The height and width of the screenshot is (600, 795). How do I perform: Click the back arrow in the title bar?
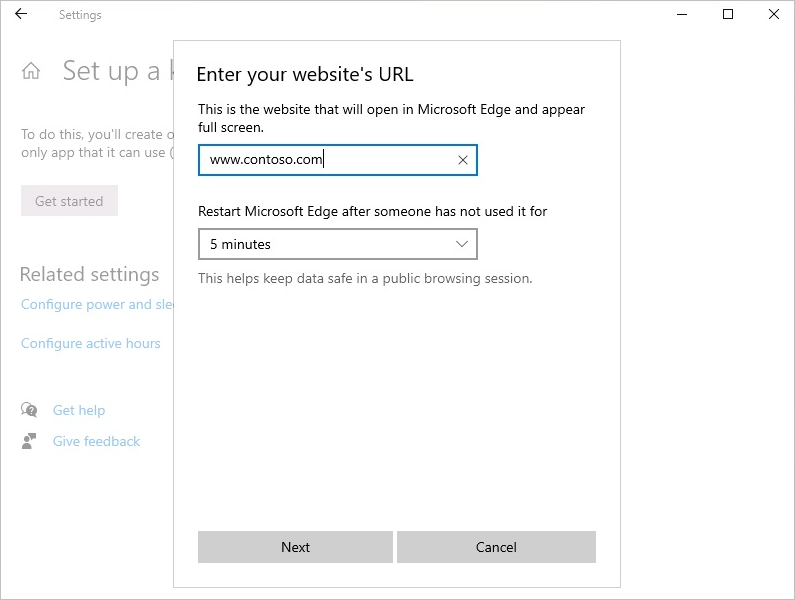coord(22,15)
